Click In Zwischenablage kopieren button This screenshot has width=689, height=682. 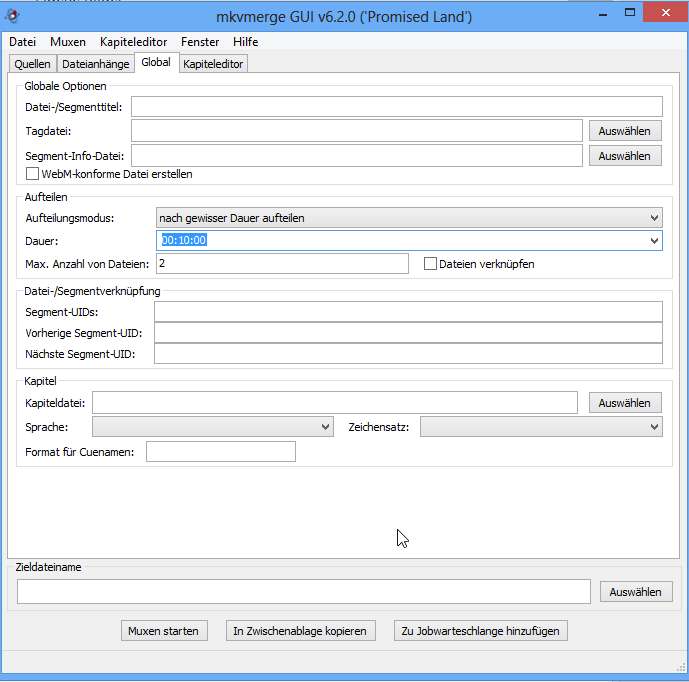[x=301, y=631]
